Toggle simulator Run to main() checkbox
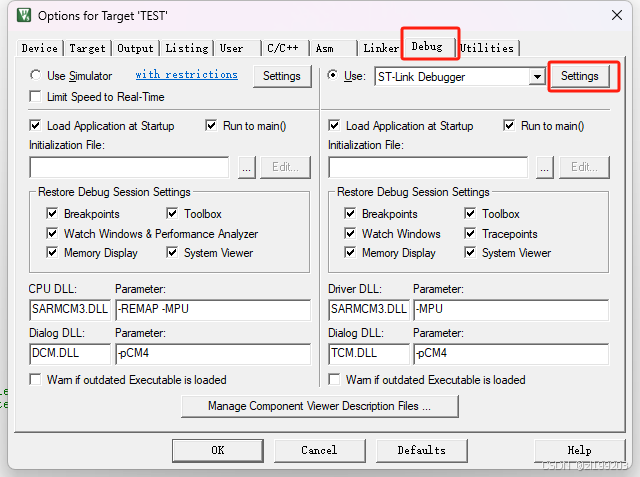The image size is (640, 477). point(211,125)
